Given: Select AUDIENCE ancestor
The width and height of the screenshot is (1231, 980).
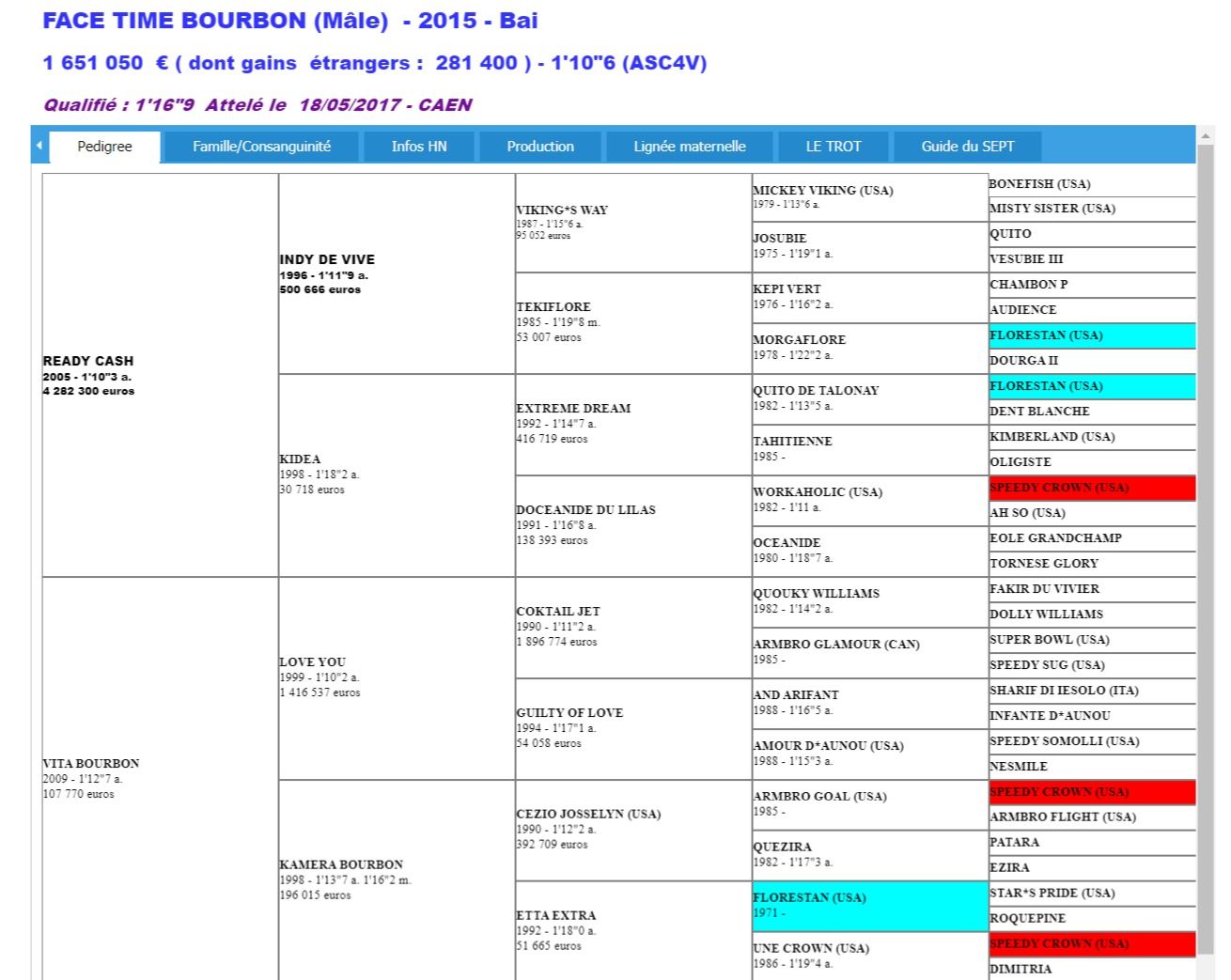Looking at the screenshot, I should [x=1023, y=309].
